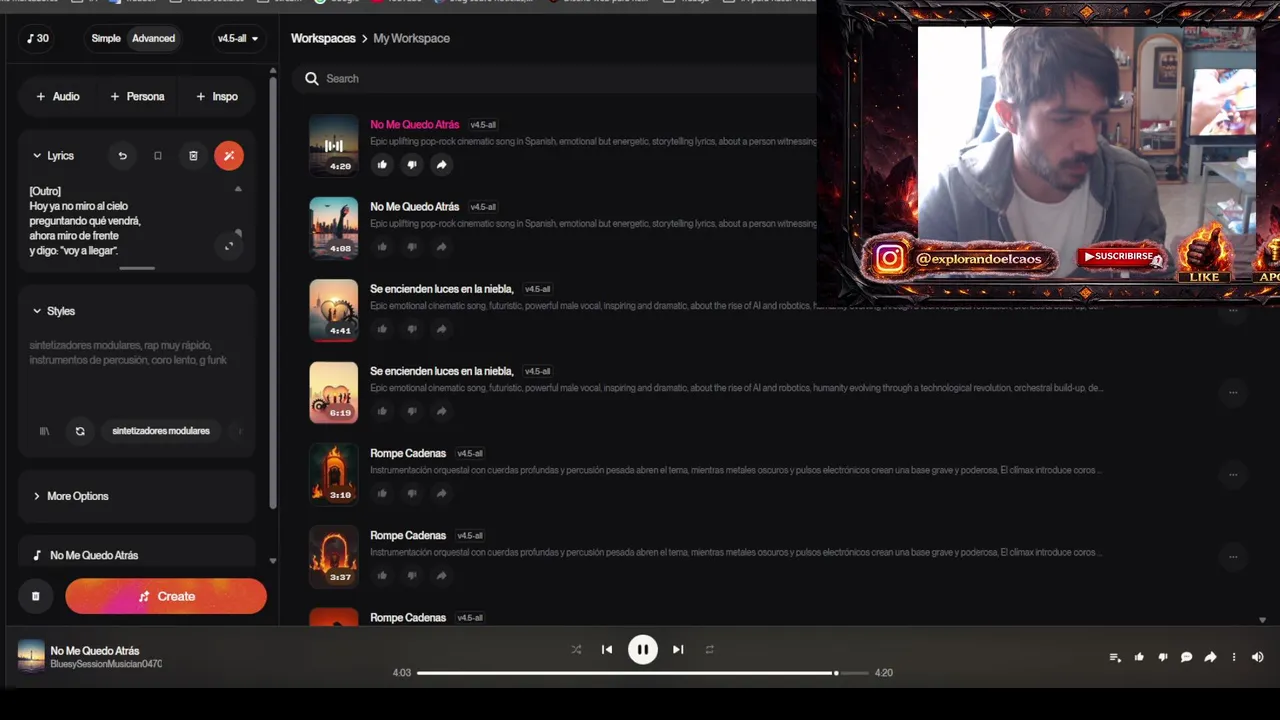The width and height of the screenshot is (1280, 720).
Task: Open My Workspace breadcrumb item
Action: 411,38
